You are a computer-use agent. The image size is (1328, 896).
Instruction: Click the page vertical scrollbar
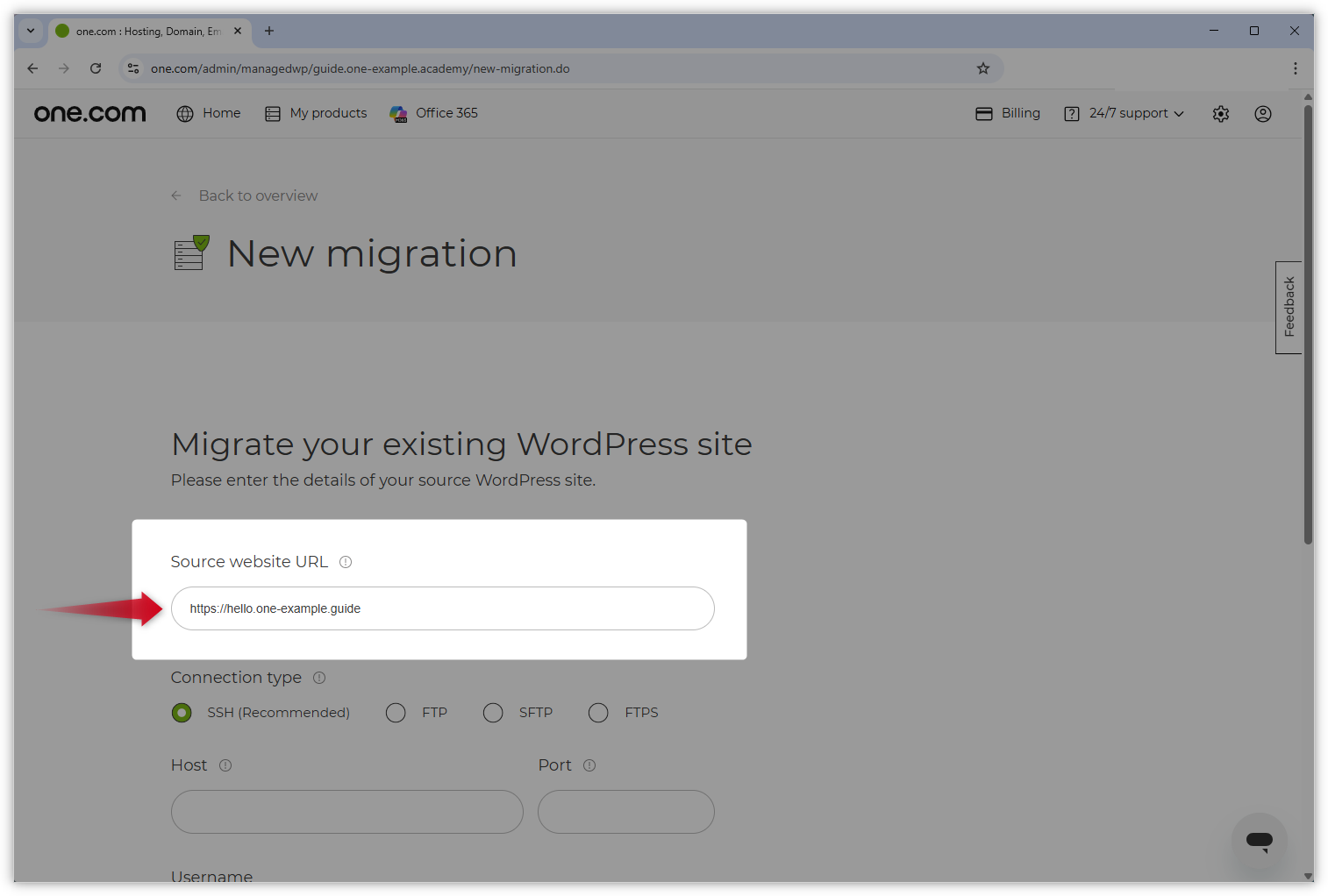tap(1308, 324)
